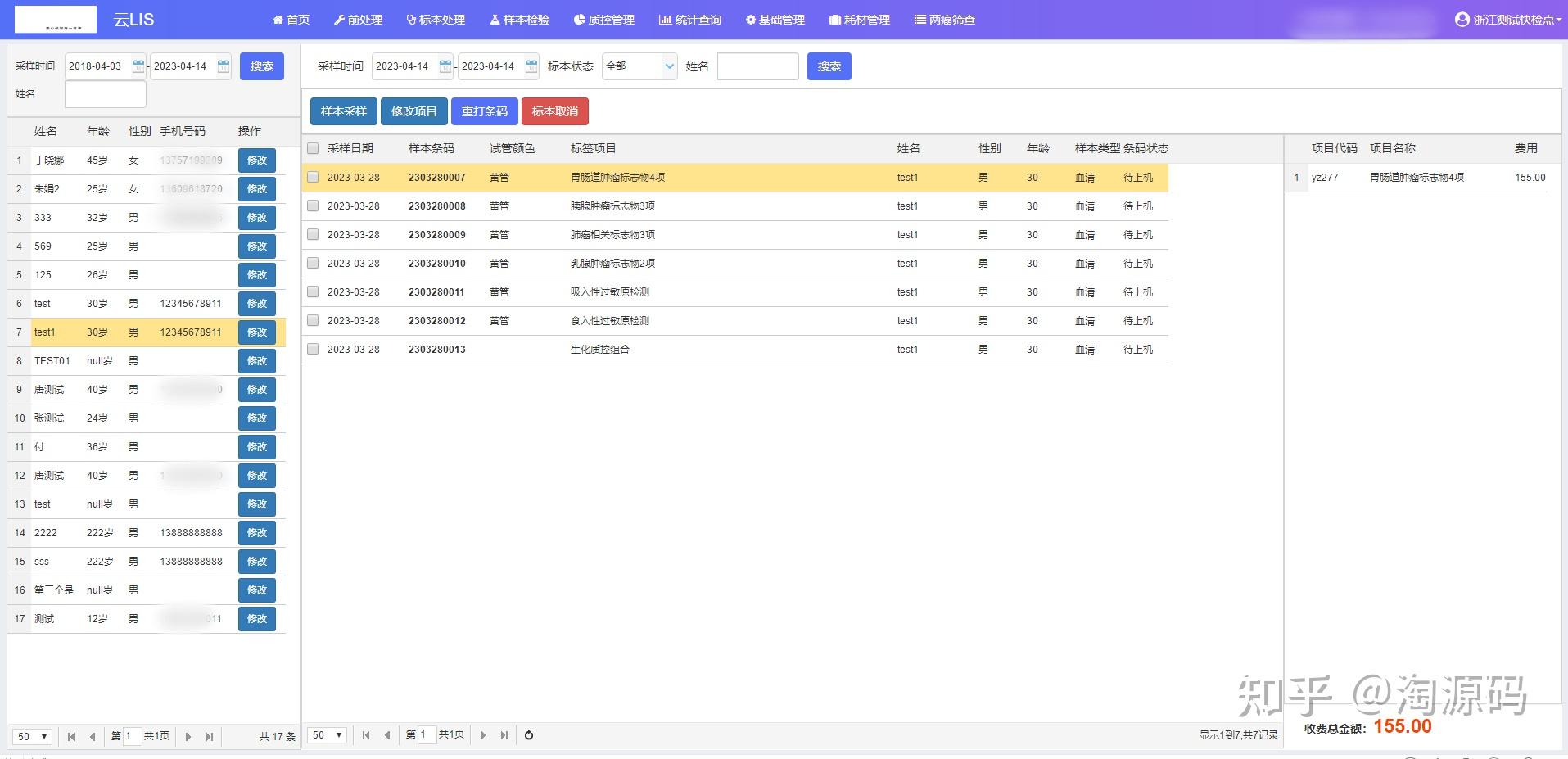Screen dimensions: 1568x759
Task: Open the 统计查询 statistics query icon
Action: [665, 19]
